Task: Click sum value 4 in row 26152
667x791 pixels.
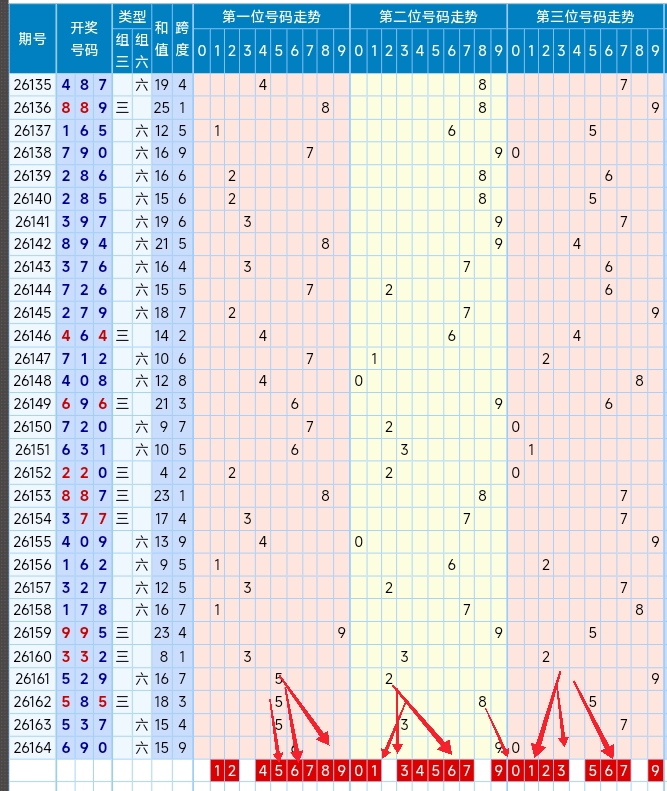Action: click(163, 473)
